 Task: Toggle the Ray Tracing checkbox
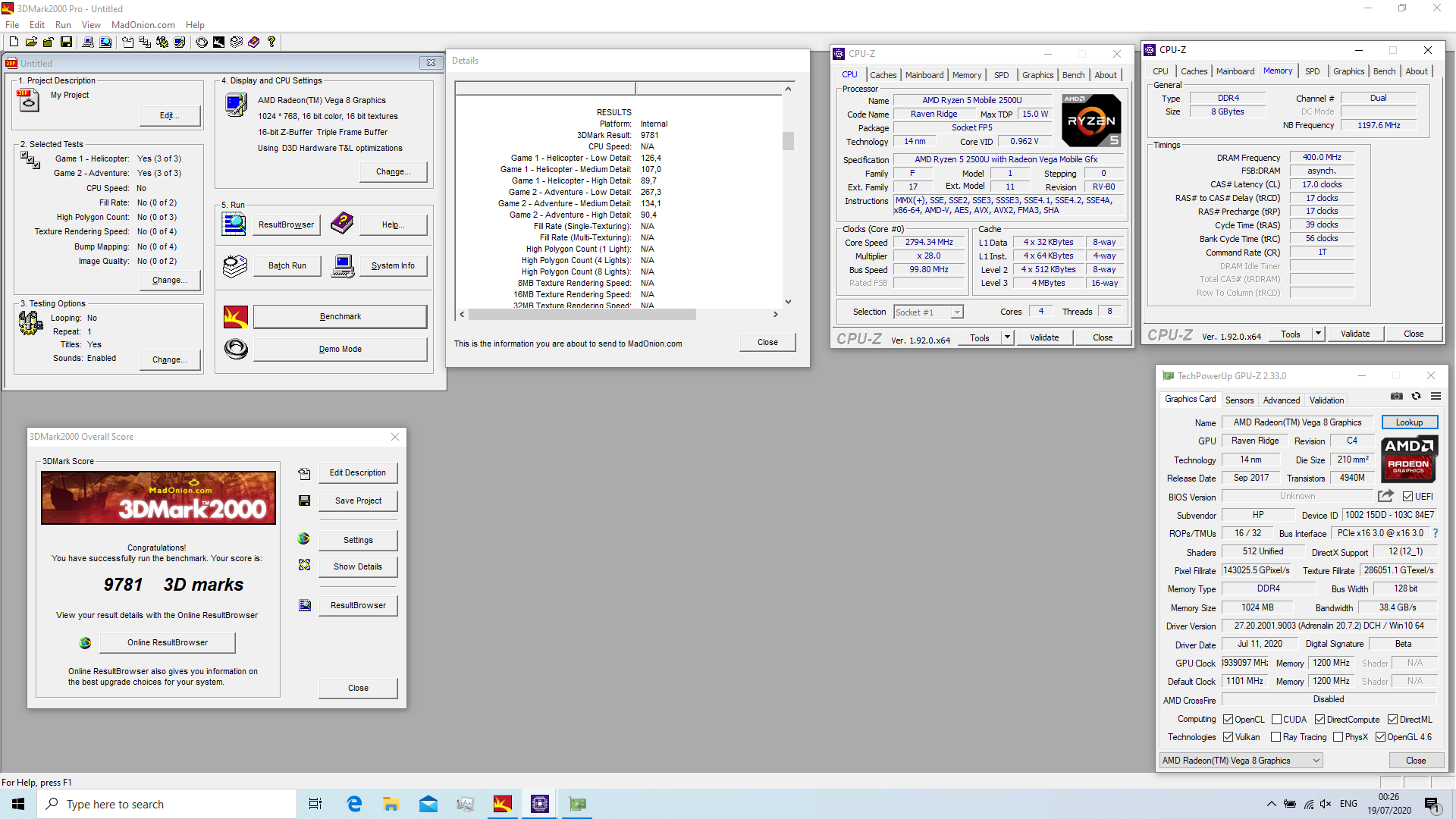coord(1276,737)
